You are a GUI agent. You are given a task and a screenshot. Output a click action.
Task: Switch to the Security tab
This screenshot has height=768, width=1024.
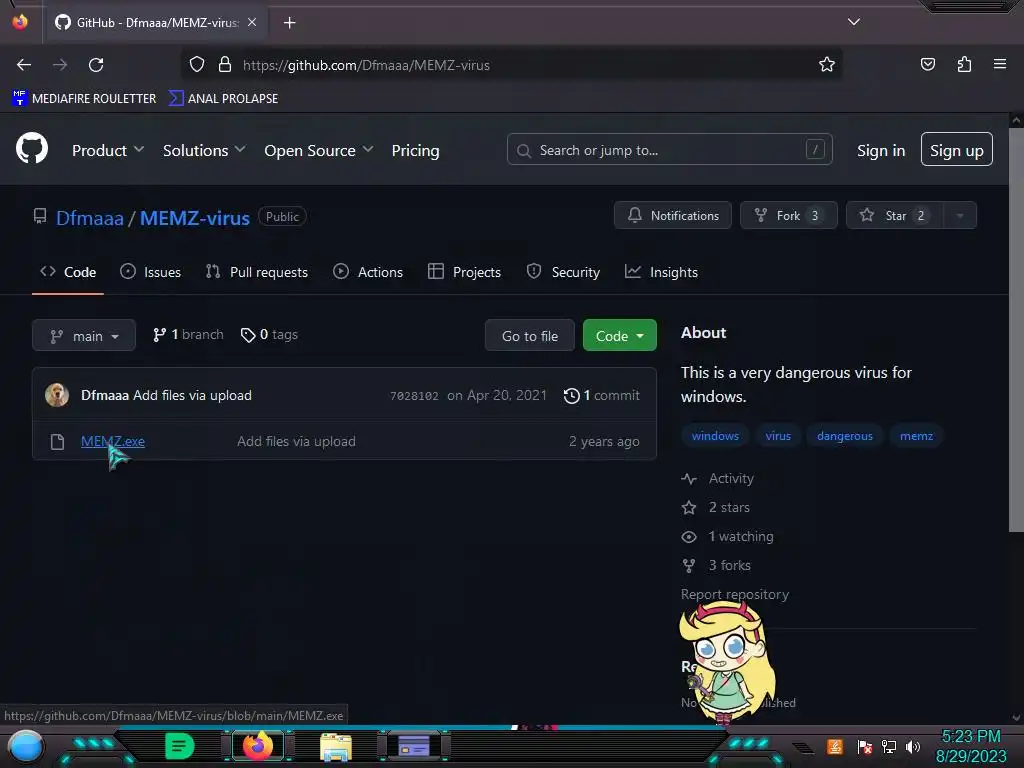pyautogui.click(x=563, y=272)
